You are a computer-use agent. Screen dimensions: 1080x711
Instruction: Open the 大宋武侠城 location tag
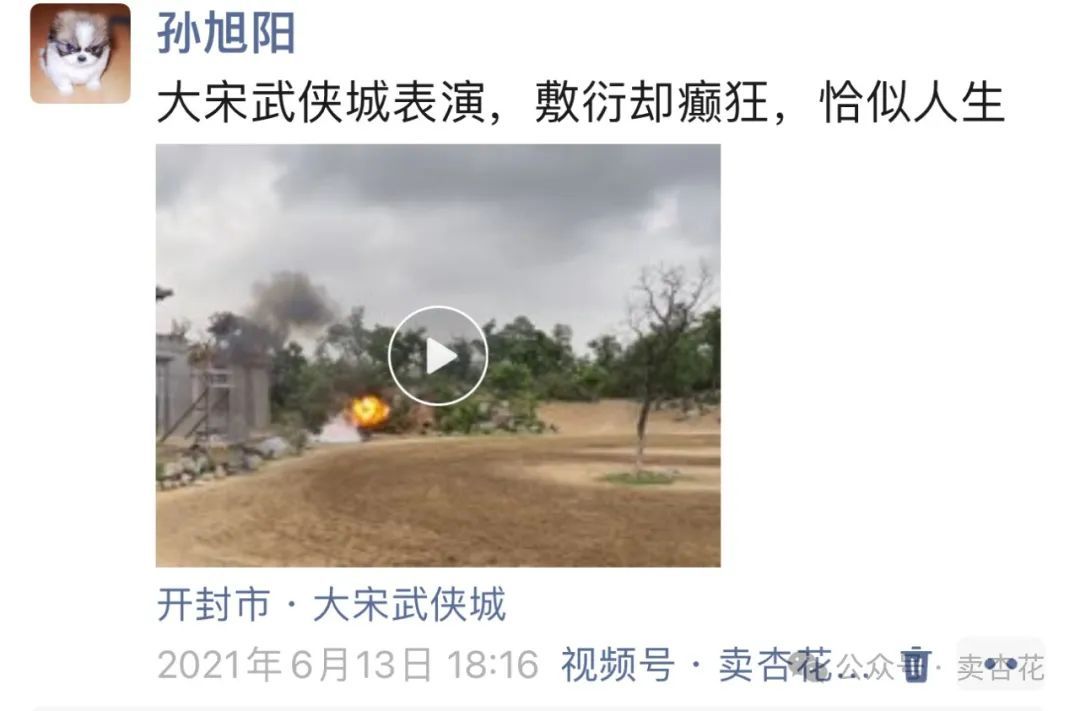point(409,604)
